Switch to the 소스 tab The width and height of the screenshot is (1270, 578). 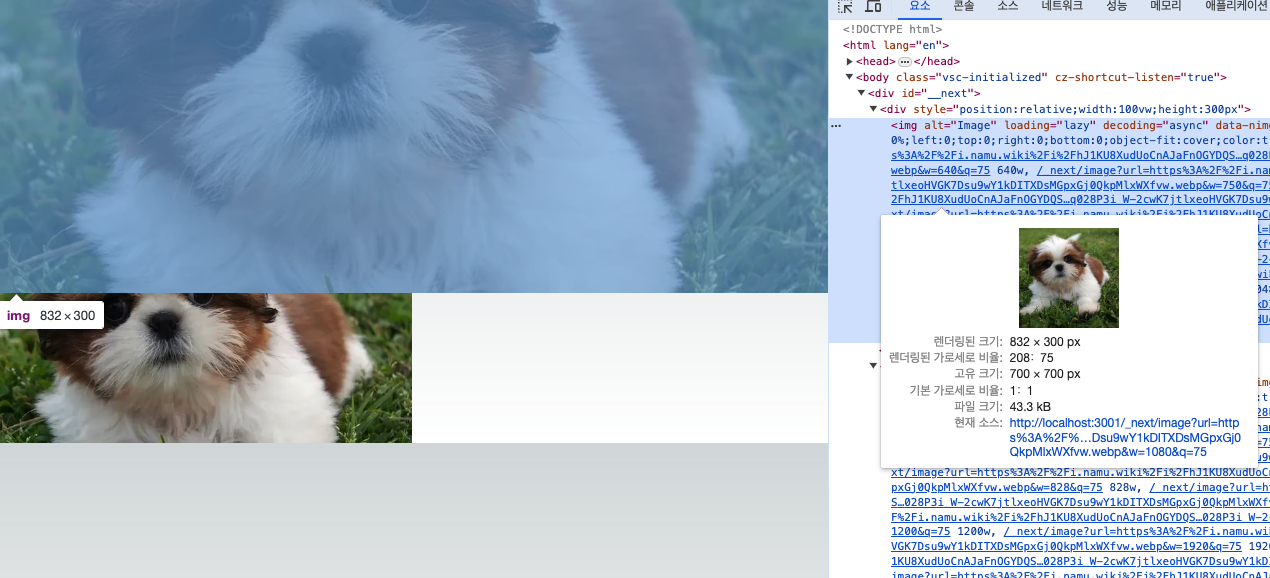(x=1008, y=6)
